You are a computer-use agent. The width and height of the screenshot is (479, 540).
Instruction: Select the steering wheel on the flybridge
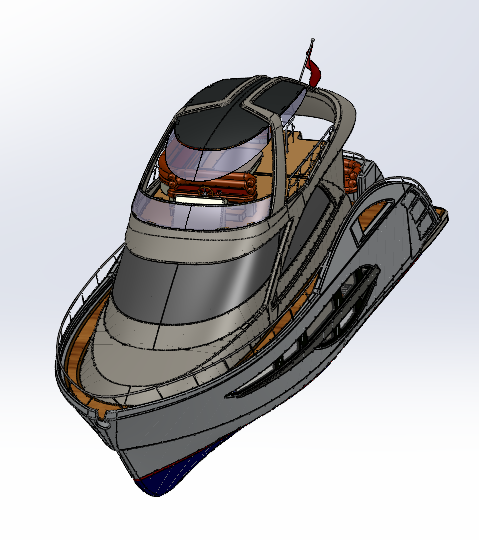[206, 192]
